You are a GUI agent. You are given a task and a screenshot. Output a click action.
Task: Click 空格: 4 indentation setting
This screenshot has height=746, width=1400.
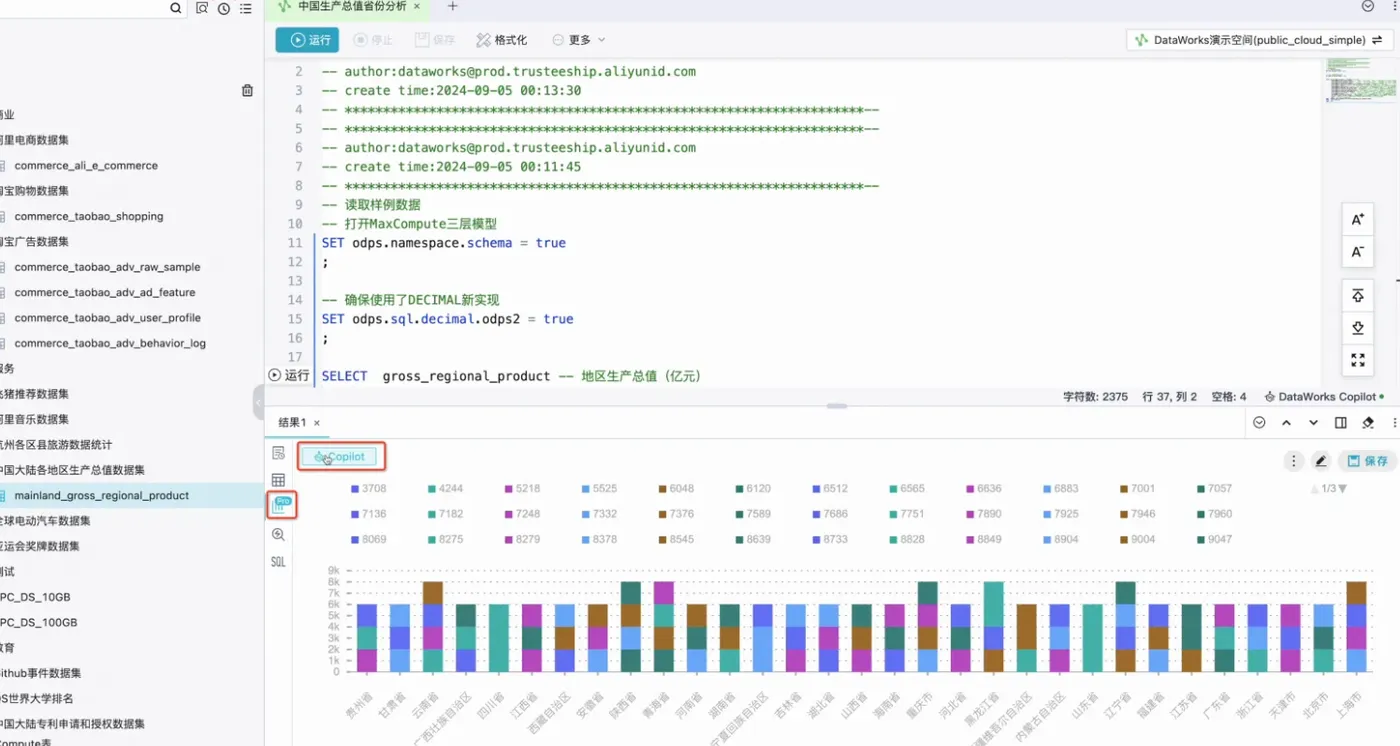(x=1229, y=397)
